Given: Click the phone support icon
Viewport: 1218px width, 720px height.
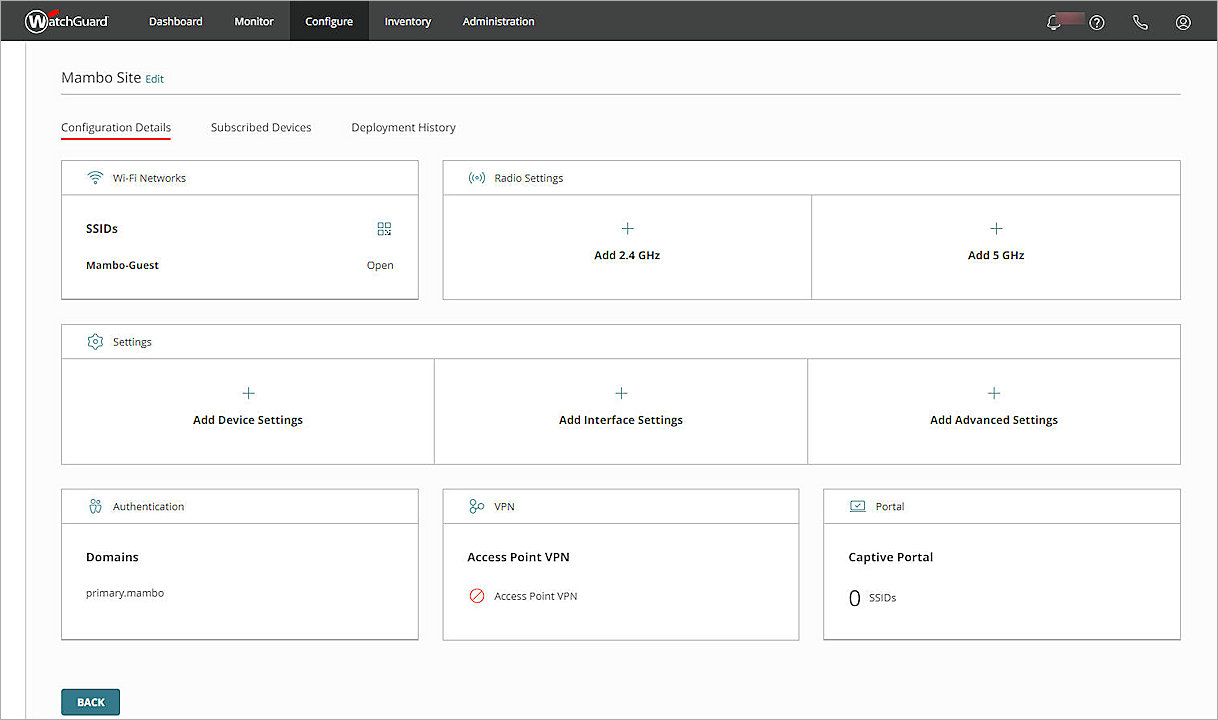Looking at the screenshot, I should click(x=1140, y=21).
